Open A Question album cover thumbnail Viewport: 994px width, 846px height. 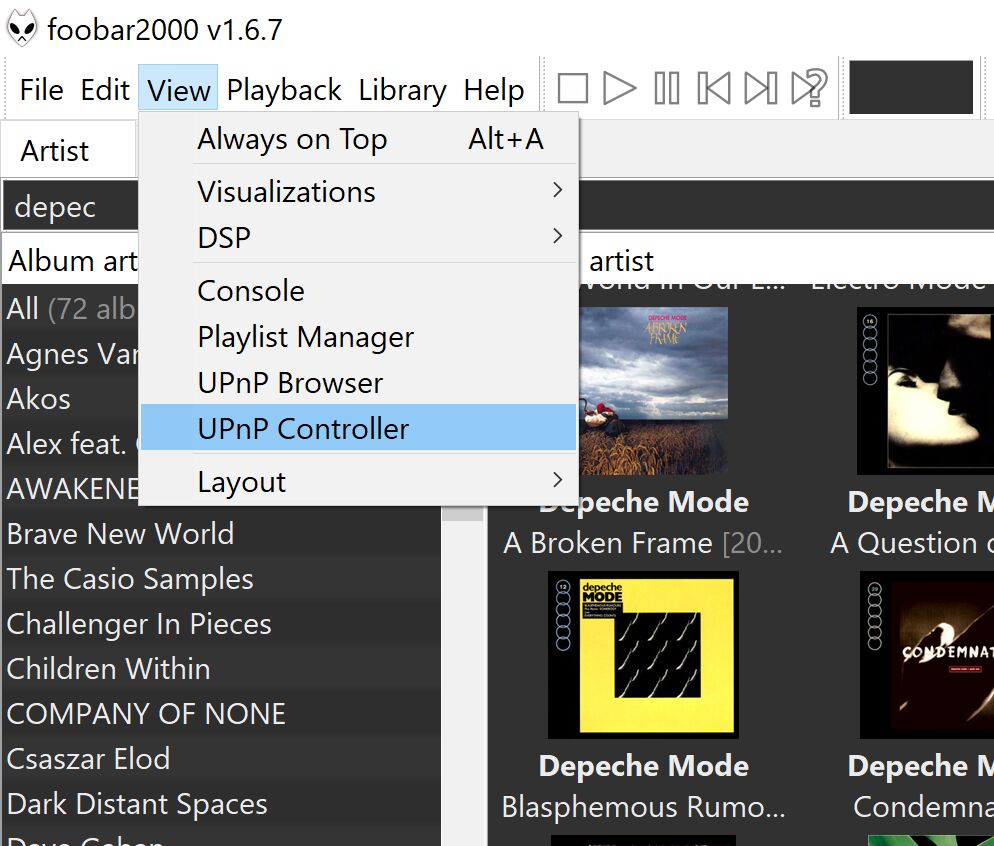[x=926, y=391]
